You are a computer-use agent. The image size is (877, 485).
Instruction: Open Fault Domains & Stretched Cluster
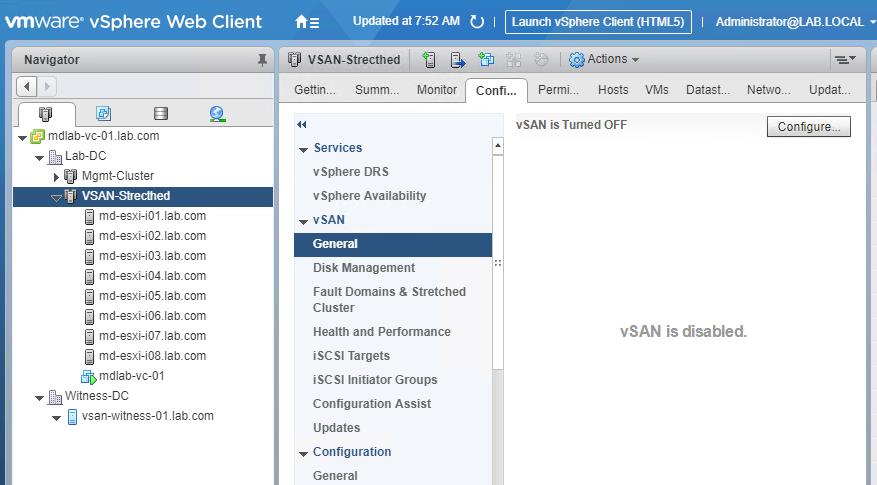[389, 300]
